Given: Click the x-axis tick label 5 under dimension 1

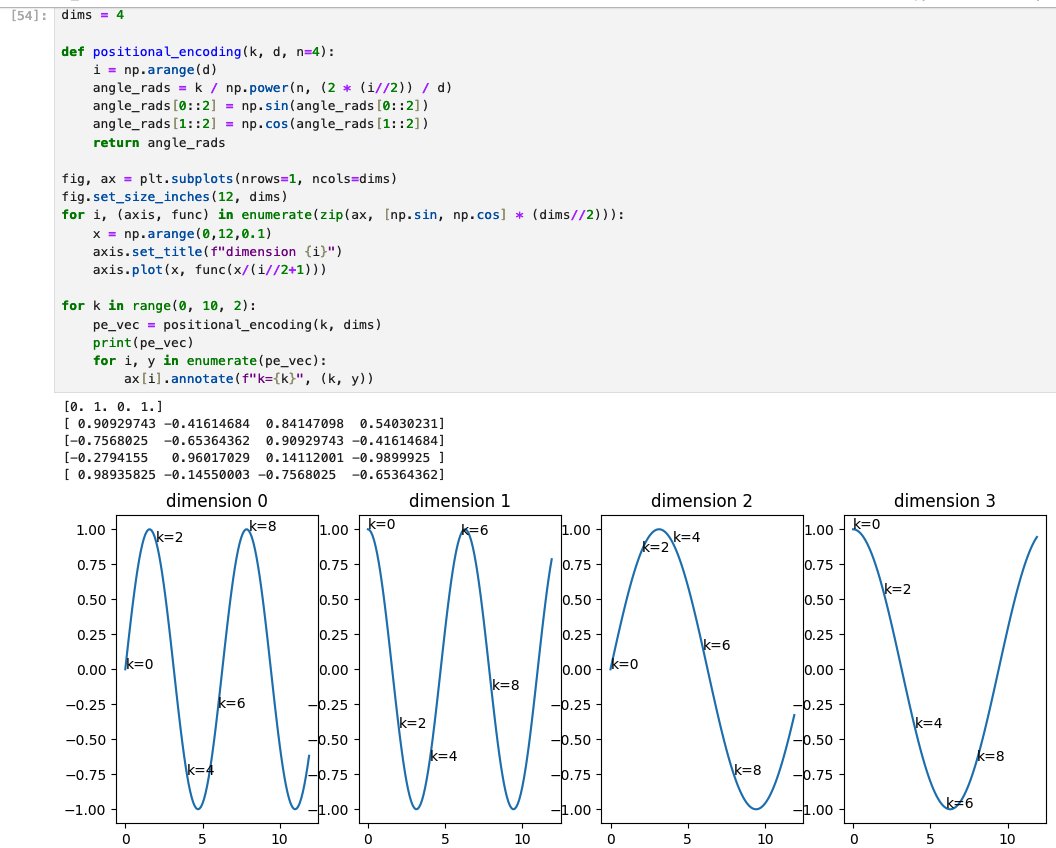Looking at the screenshot, I should [444, 839].
